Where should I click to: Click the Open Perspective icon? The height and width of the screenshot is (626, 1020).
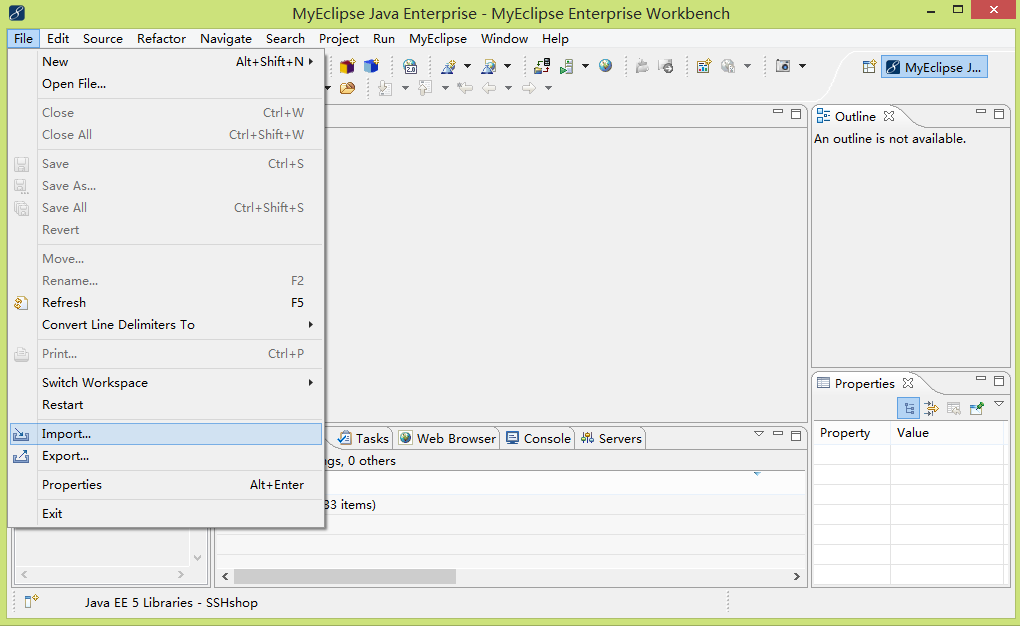869,67
